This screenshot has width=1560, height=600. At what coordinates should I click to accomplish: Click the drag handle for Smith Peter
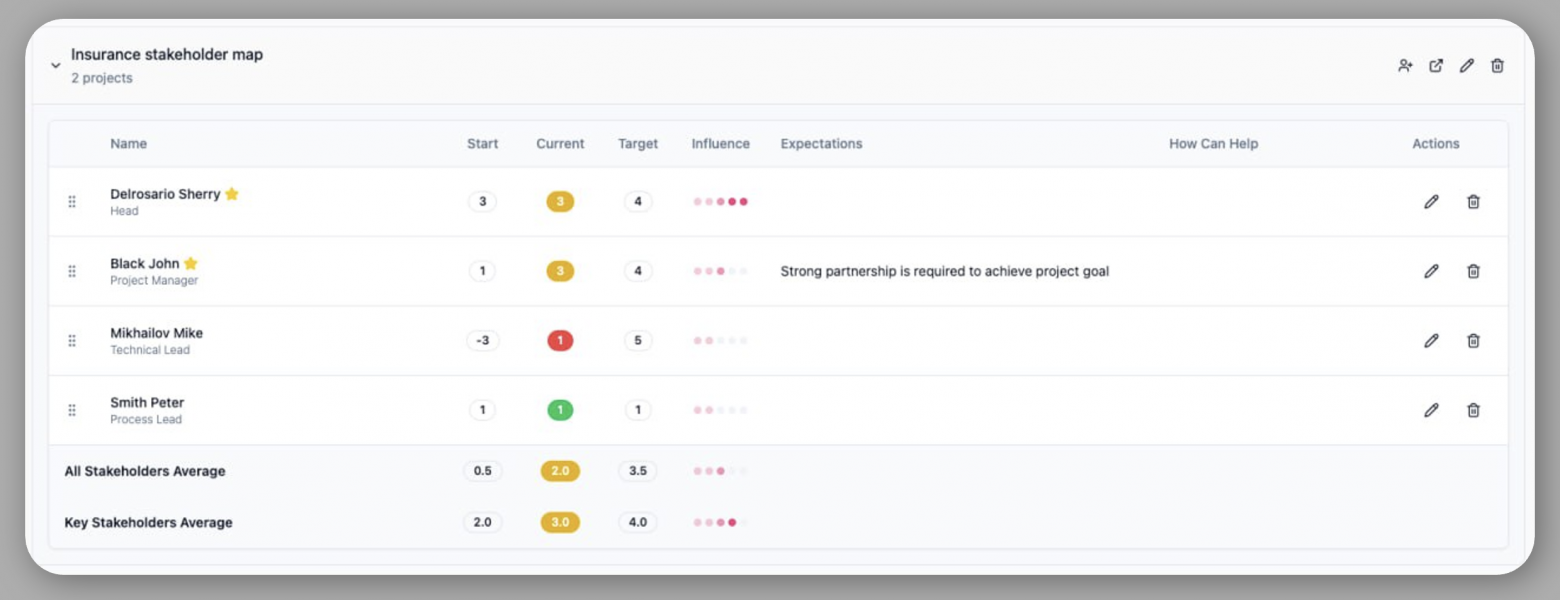72,410
